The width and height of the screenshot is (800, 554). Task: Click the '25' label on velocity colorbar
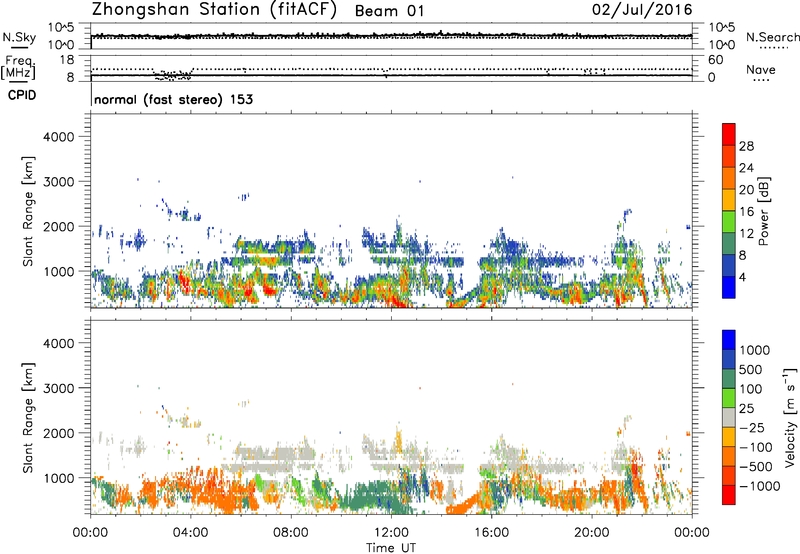pos(748,409)
